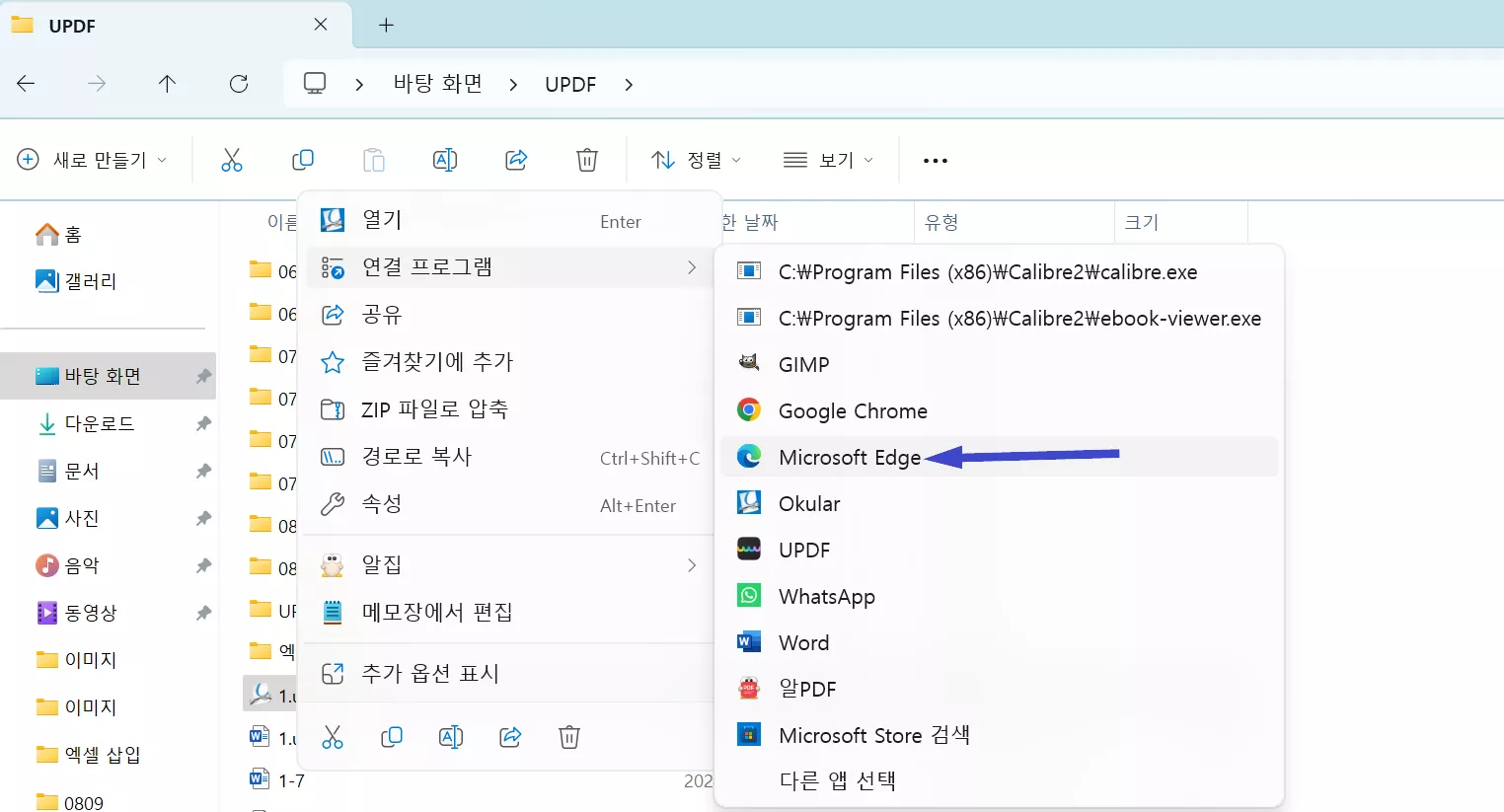Viewport: 1504px width, 812px height.
Task: Open the 보기 view dropdown
Action: pyautogui.click(x=828, y=160)
